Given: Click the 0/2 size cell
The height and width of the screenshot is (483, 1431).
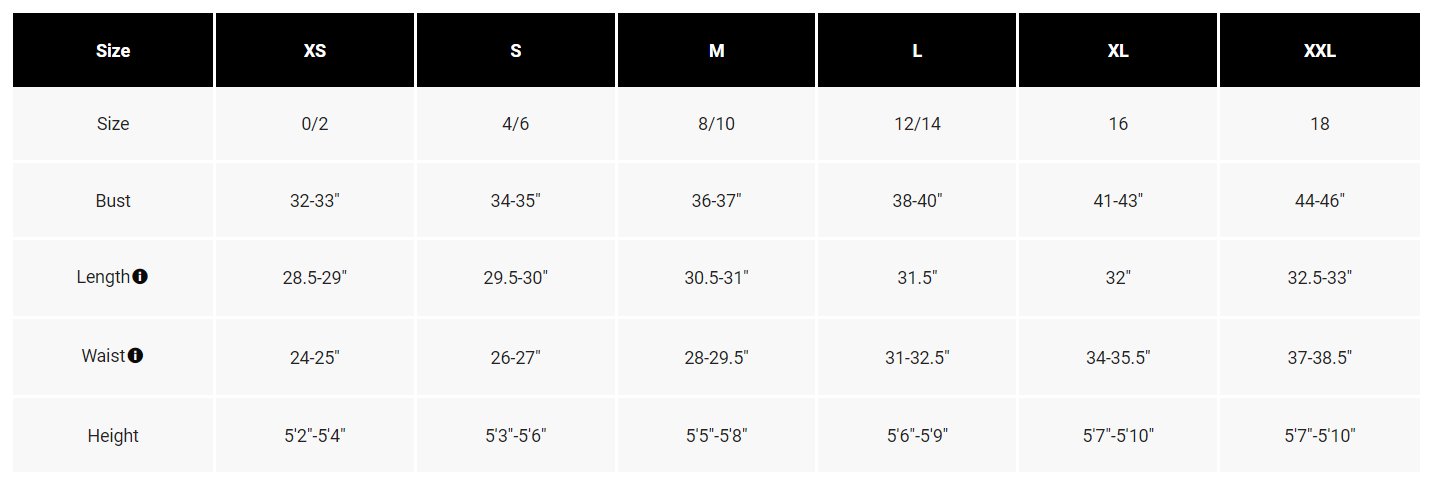Looking at the screenshot, I should tap(315, 124).
